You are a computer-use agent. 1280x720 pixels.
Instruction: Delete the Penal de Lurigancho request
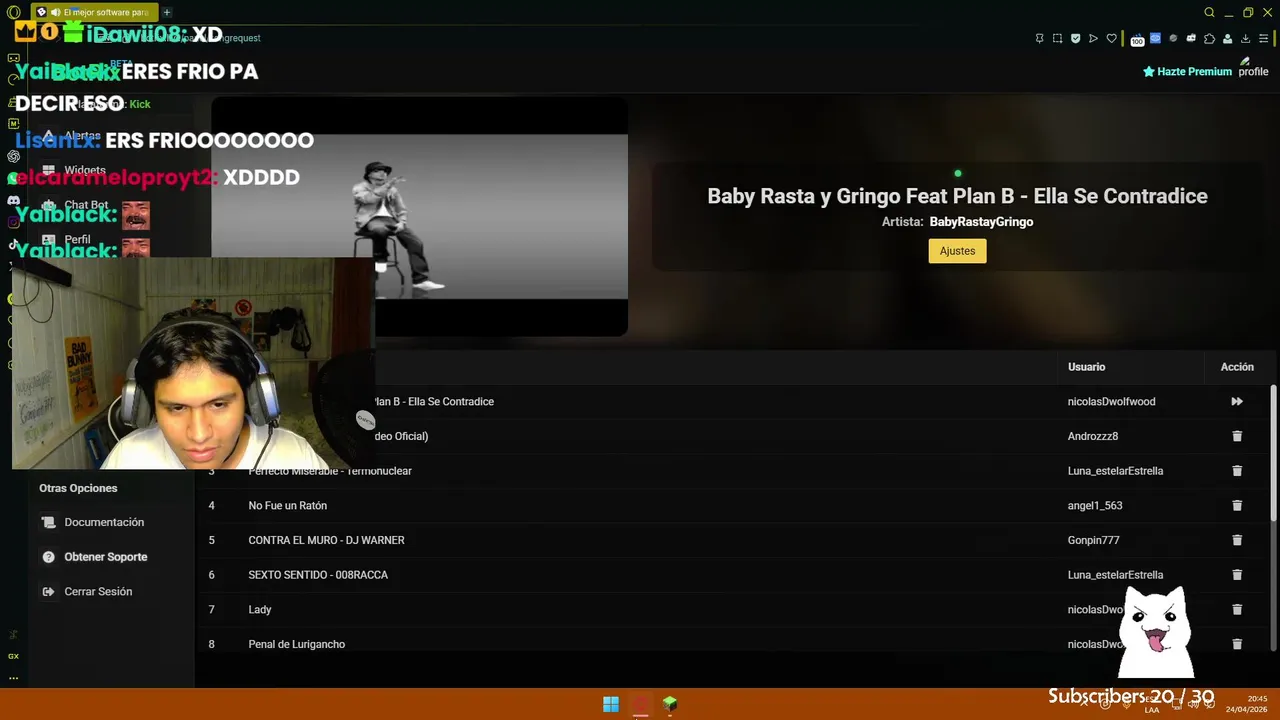(1237, 644)
